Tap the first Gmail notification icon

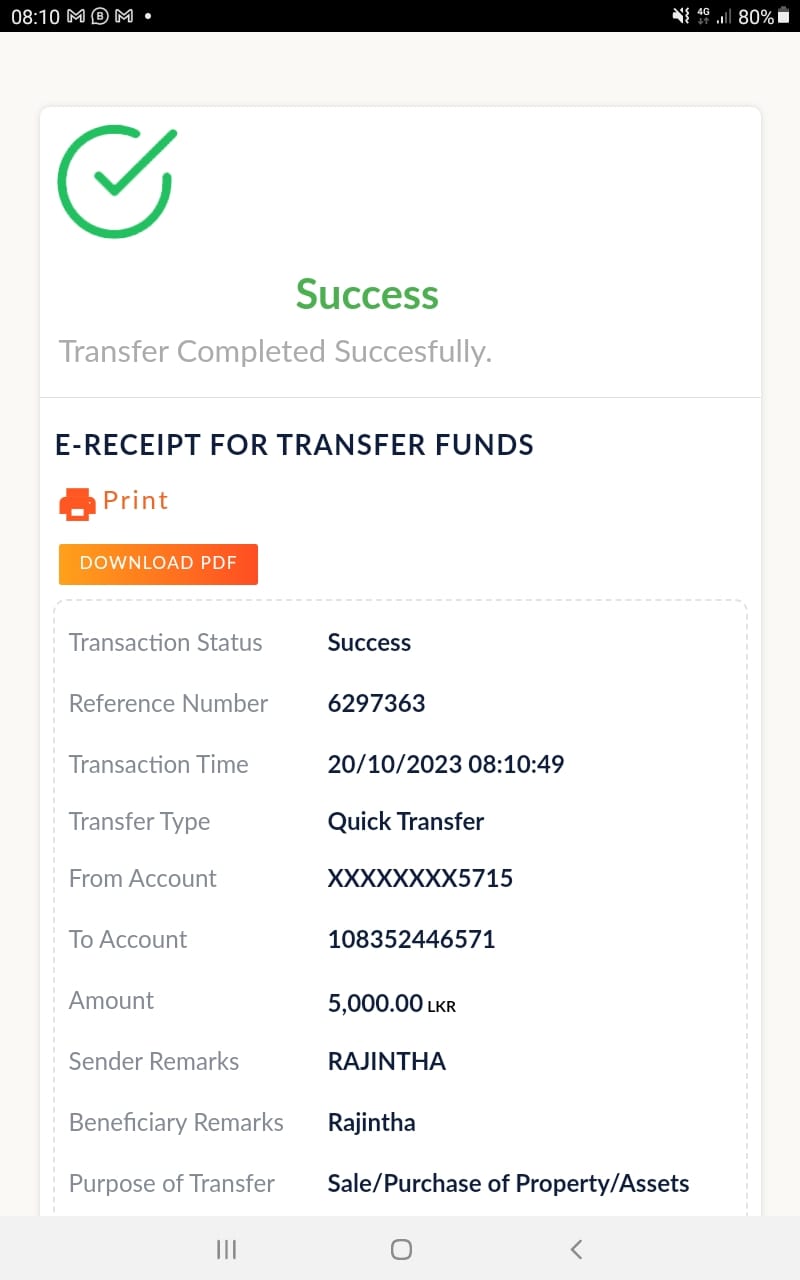tap(76, 17)
